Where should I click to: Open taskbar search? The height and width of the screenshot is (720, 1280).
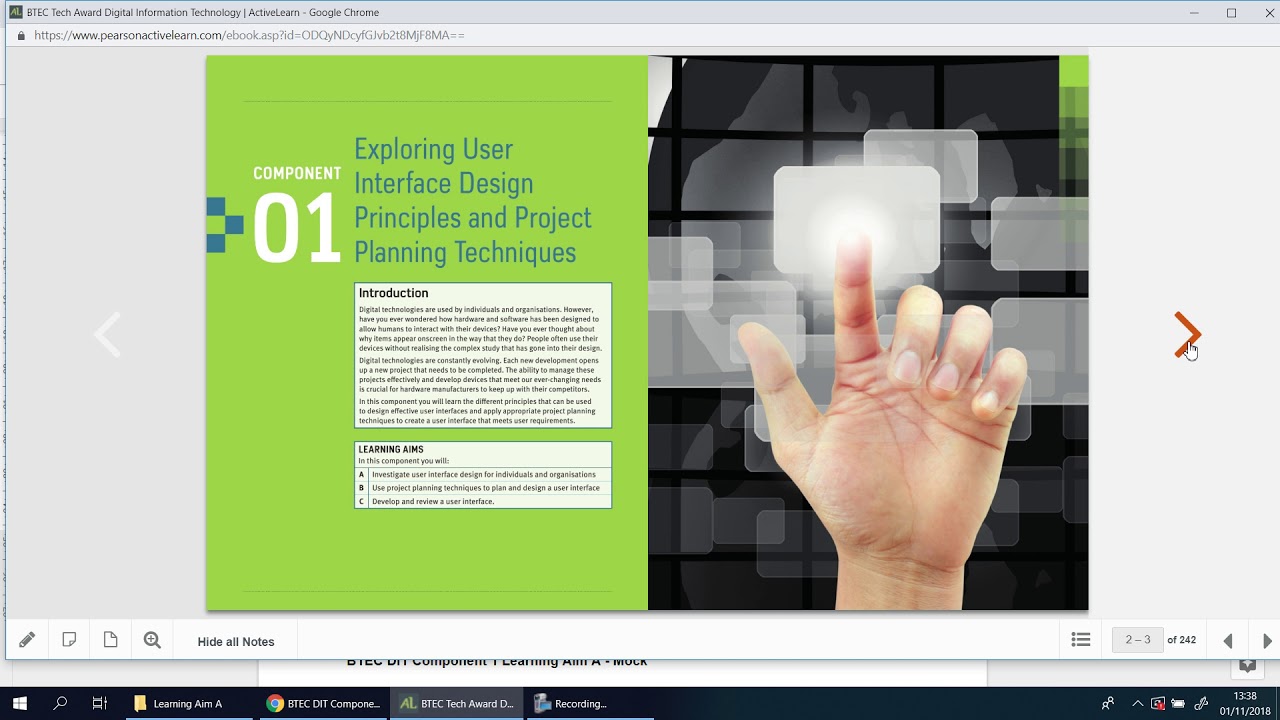point(60,703)
